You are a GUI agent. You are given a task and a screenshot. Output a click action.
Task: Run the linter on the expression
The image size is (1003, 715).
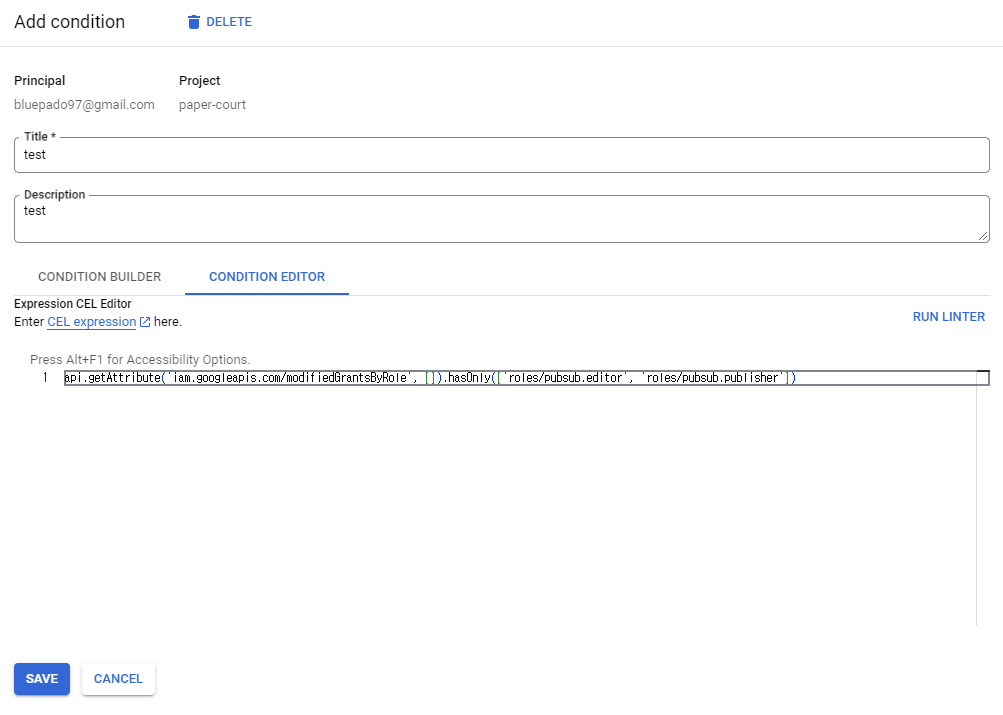tap(949, 317)
